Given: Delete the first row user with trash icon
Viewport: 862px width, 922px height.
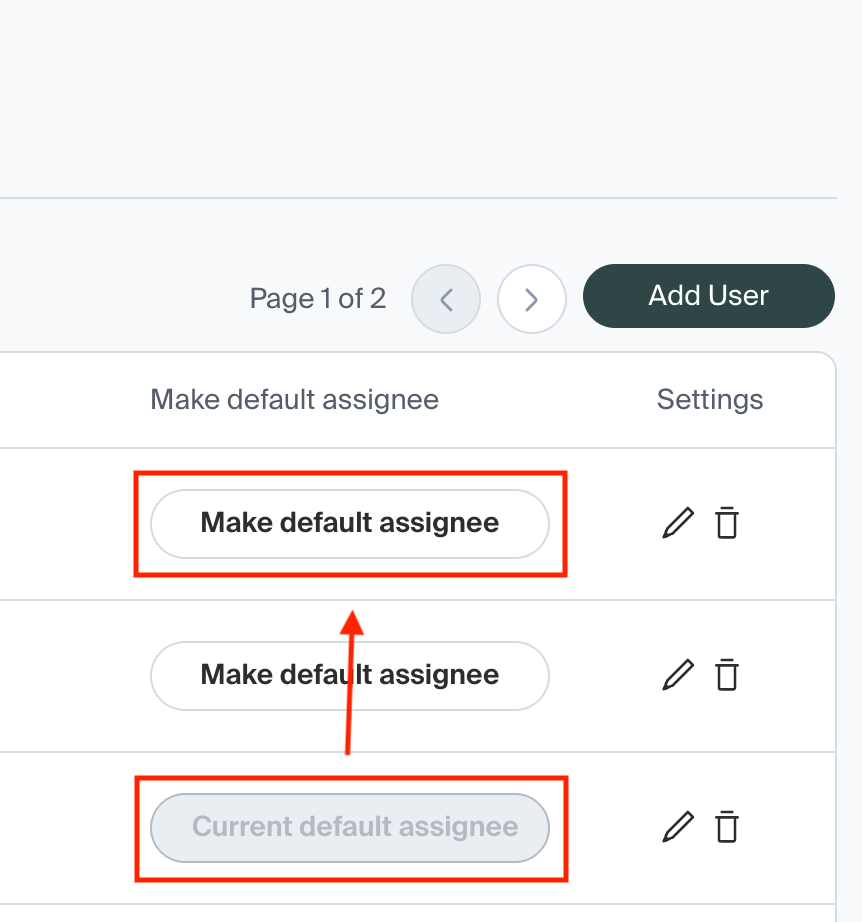Looking at the screenshot, I should 727,523.
